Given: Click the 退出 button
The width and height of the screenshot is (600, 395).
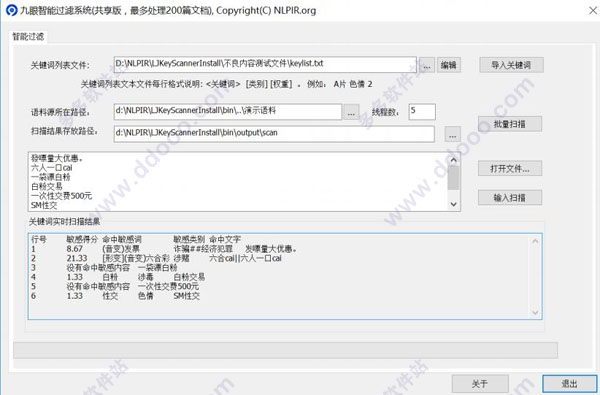Looking at the screenshot, I should [569, 384].
